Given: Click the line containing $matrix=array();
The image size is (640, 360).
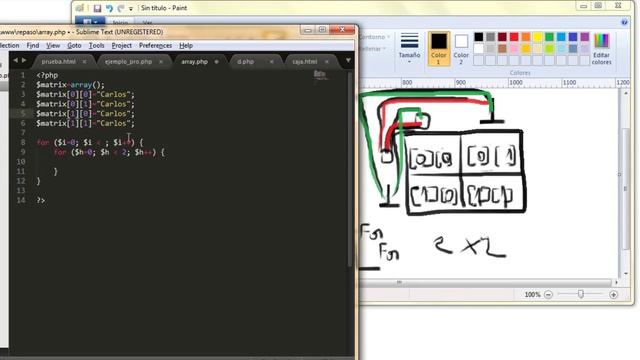Looking at the screenshot, I should point(70,85).
